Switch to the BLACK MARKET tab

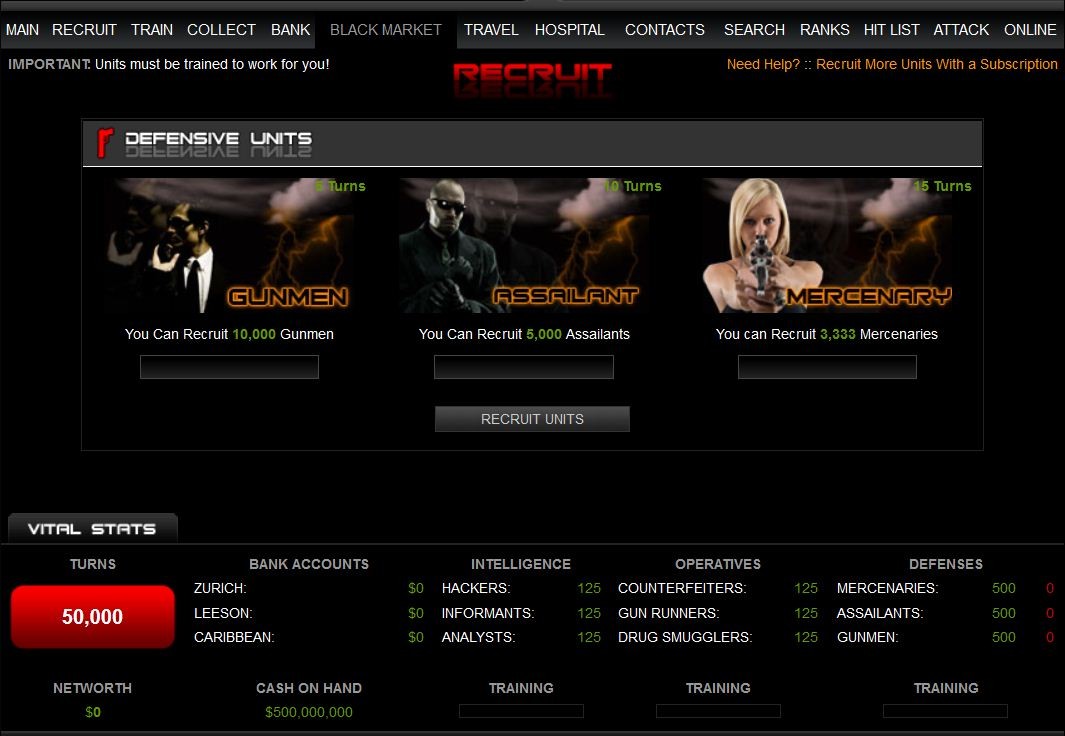(386, 30)
